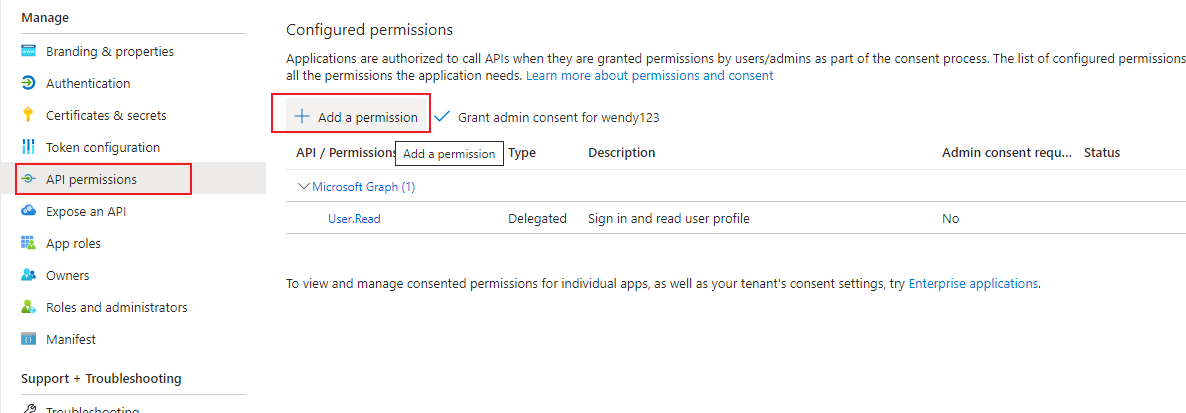Click the Configured permissions heading
Viewport: 1186px width, 413px height.
[369, 30]
